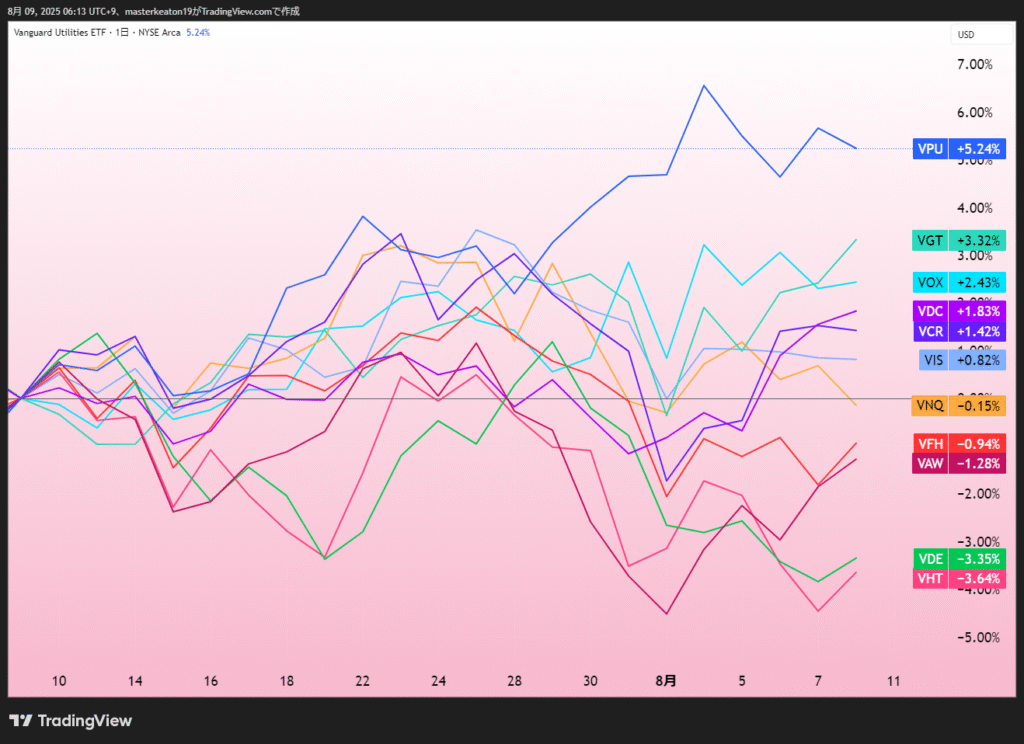Screen dimensions: 1024x744
Task: Click the date 22 on time axis
Action: point(362,681)
